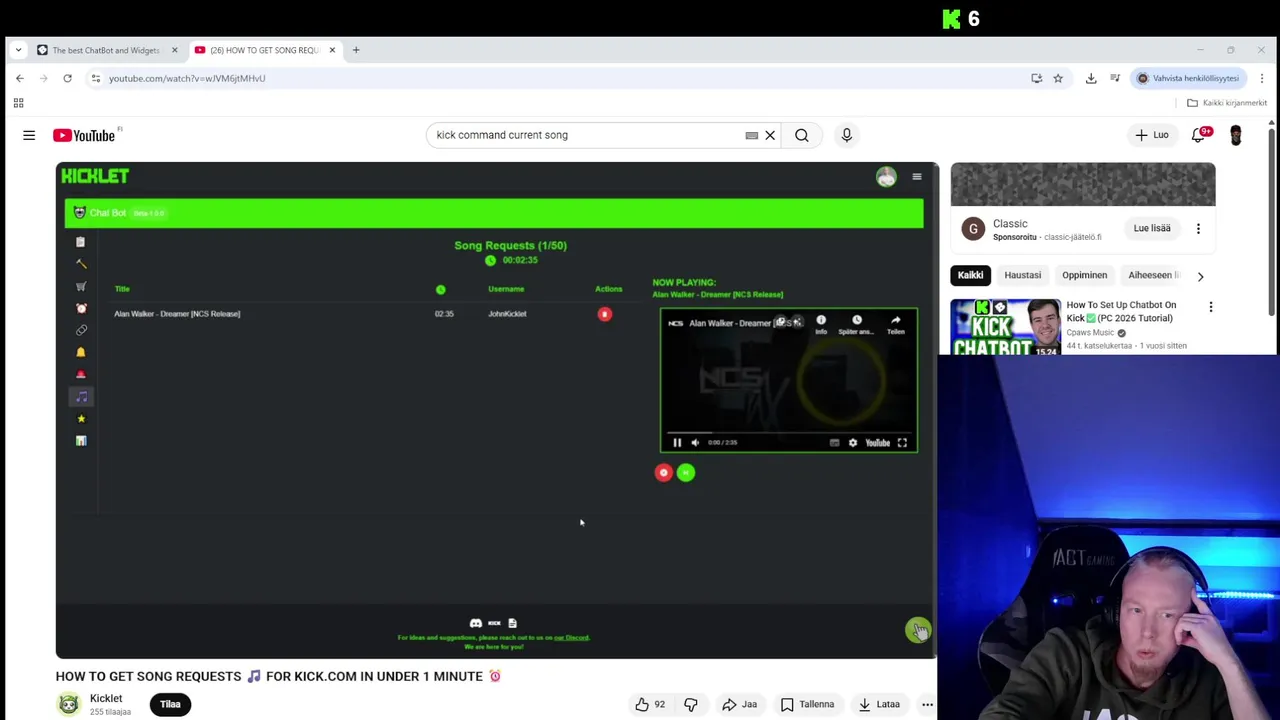Open the Kicklet hamburger menu in the video
Image resolution: width=1280 pixels, height=720 pixels.
tap(917, 177)
